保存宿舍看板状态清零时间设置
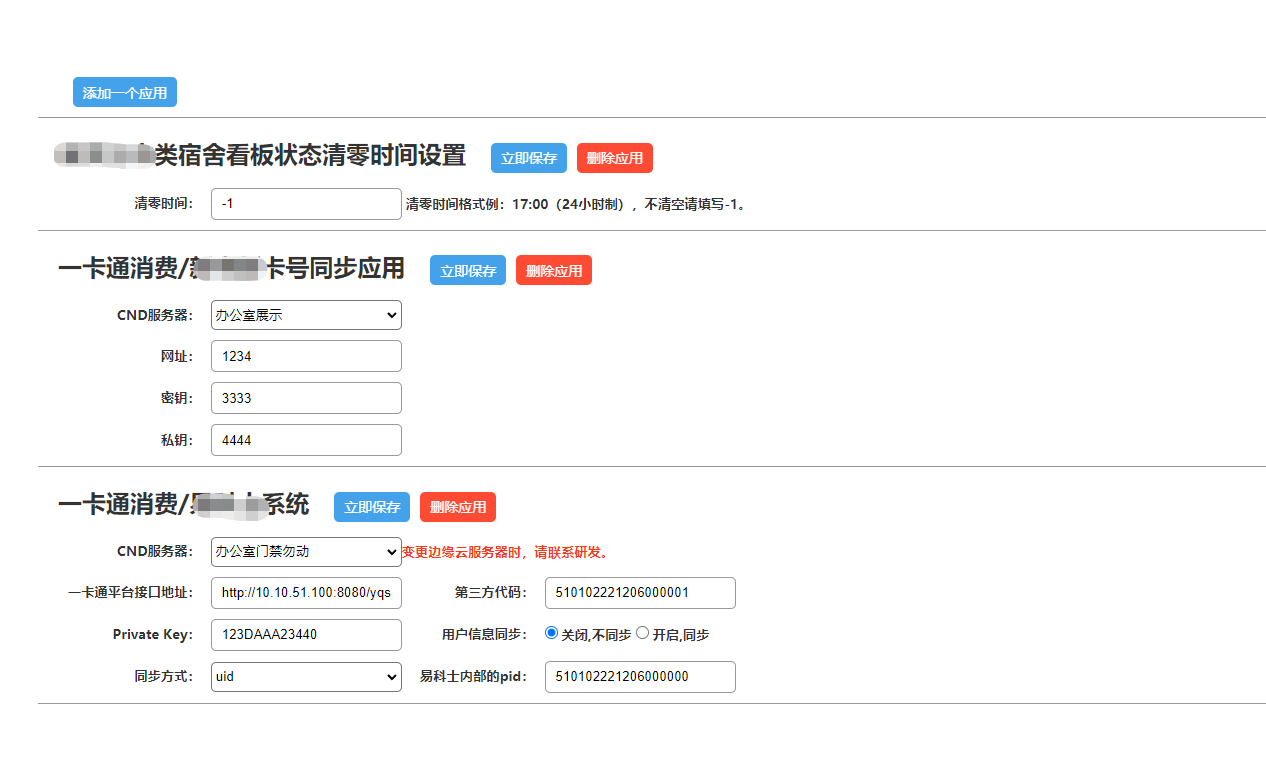 pos(528,158)
